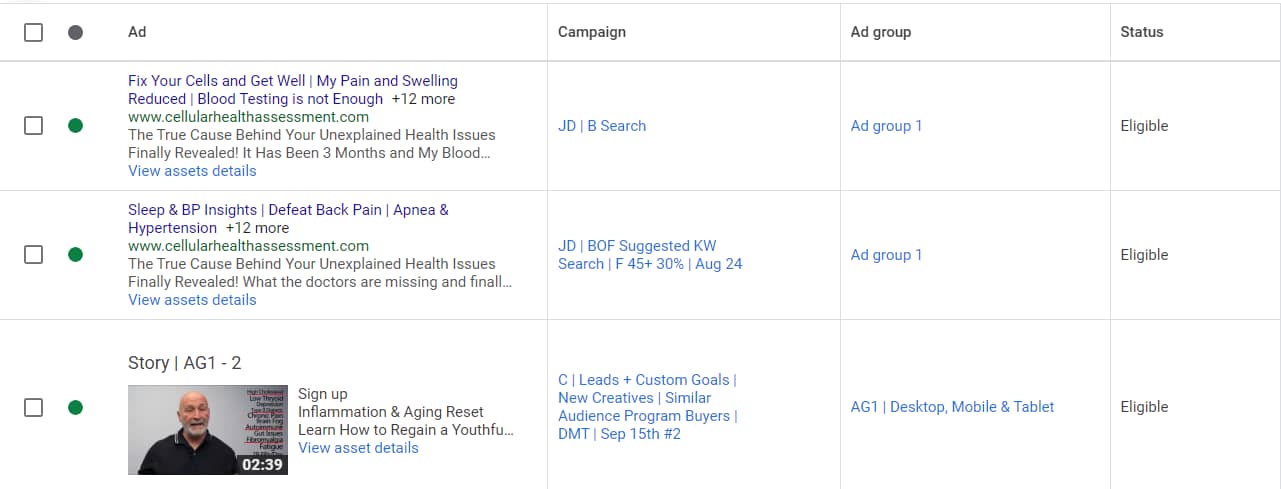Open the JD | B Search campaign
This screenshot has height=489, width=1281.
coord(602,126)
